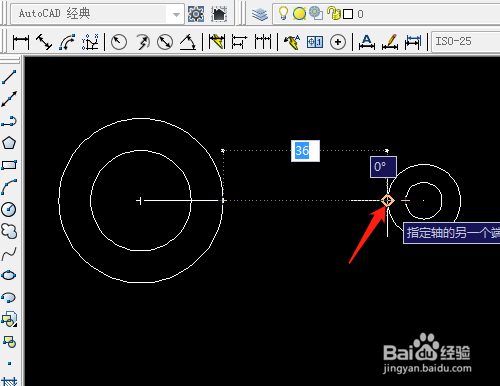The width and height of the screenshot is (500, 386).
Task: Open the ISO-25 dimension style dropdown
Action: pyautogui.click(x=466, y=42)
